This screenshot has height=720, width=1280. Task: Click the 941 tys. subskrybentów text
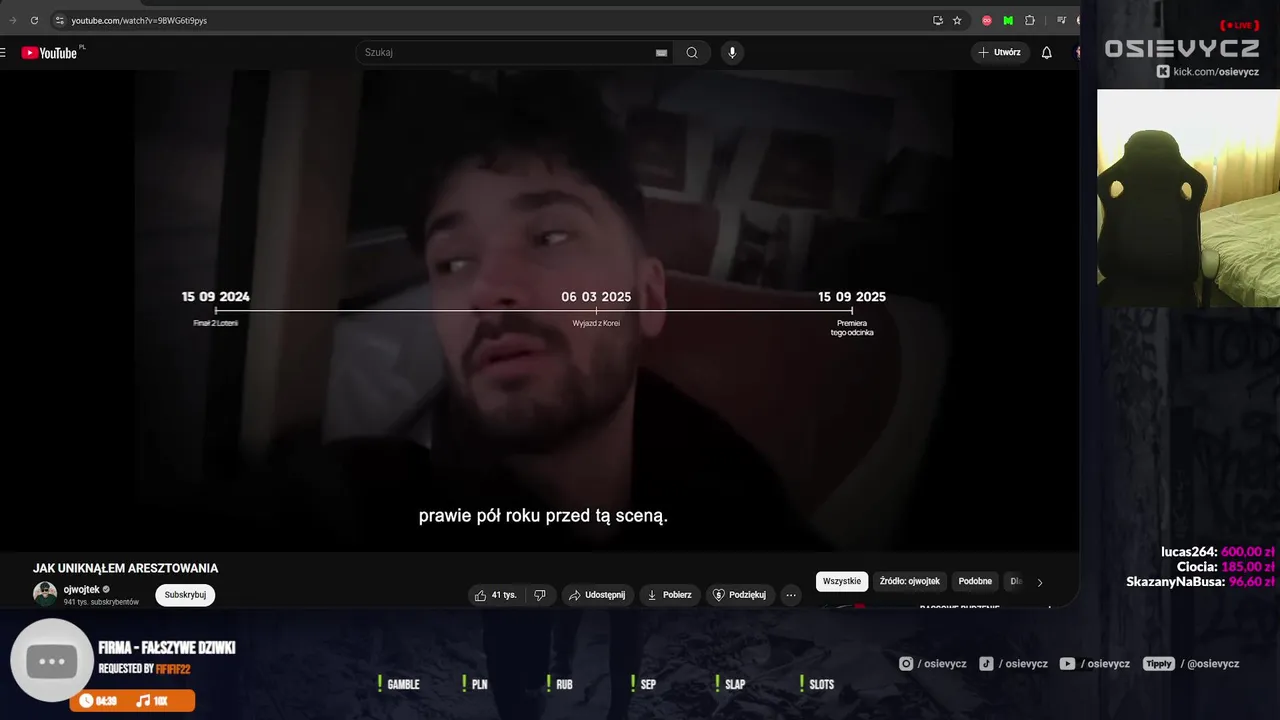(101, 602)
